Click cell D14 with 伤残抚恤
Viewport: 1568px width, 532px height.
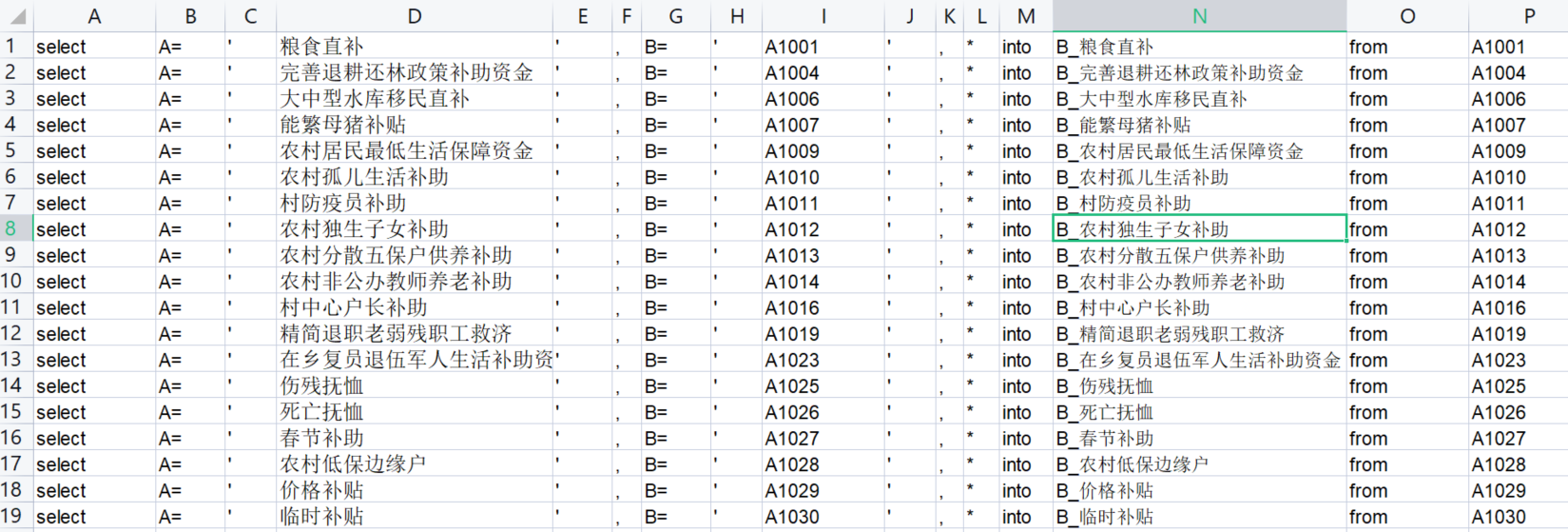tap(415, 385)
